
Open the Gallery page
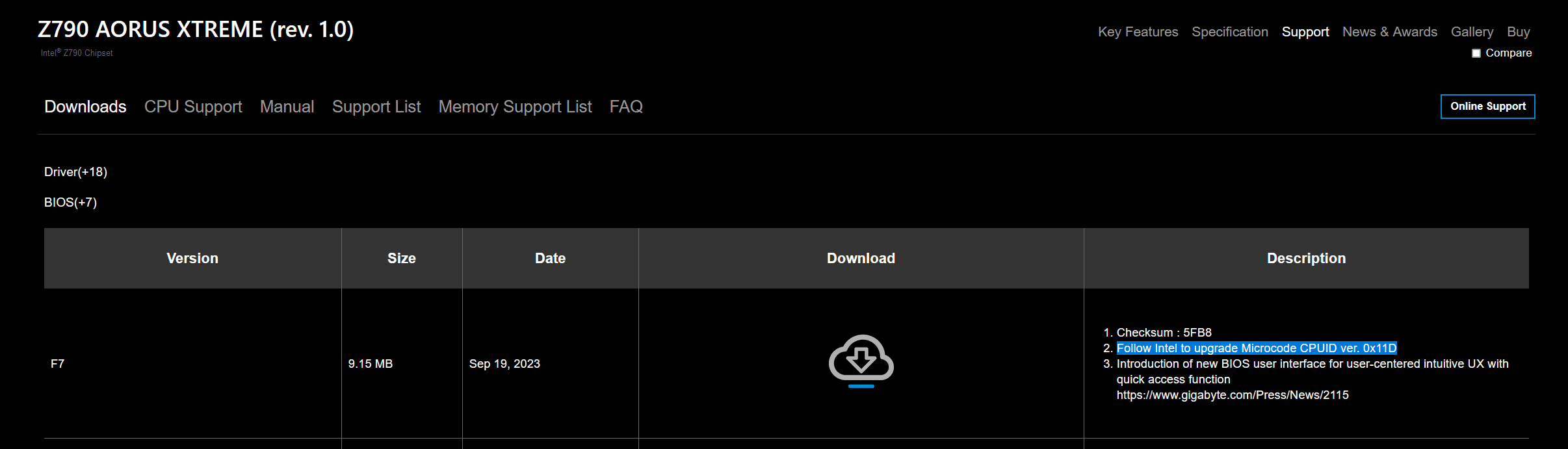tap(1472, 32)
